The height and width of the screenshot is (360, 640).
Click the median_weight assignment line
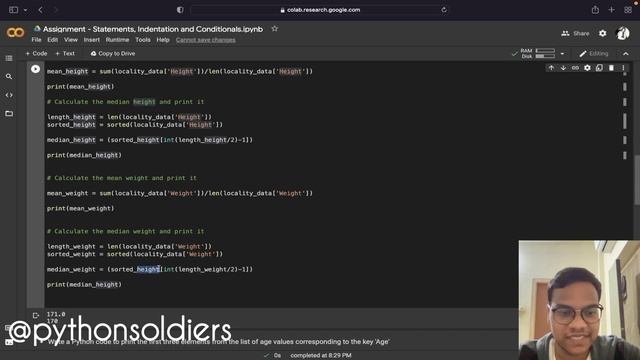click(150, 269)
